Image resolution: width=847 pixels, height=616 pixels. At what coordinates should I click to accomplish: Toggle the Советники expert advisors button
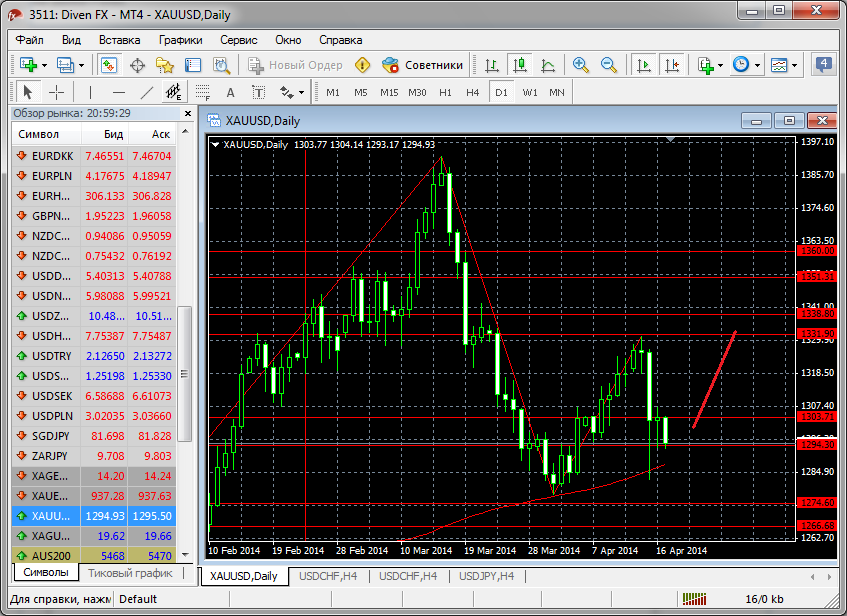point(422,65)
